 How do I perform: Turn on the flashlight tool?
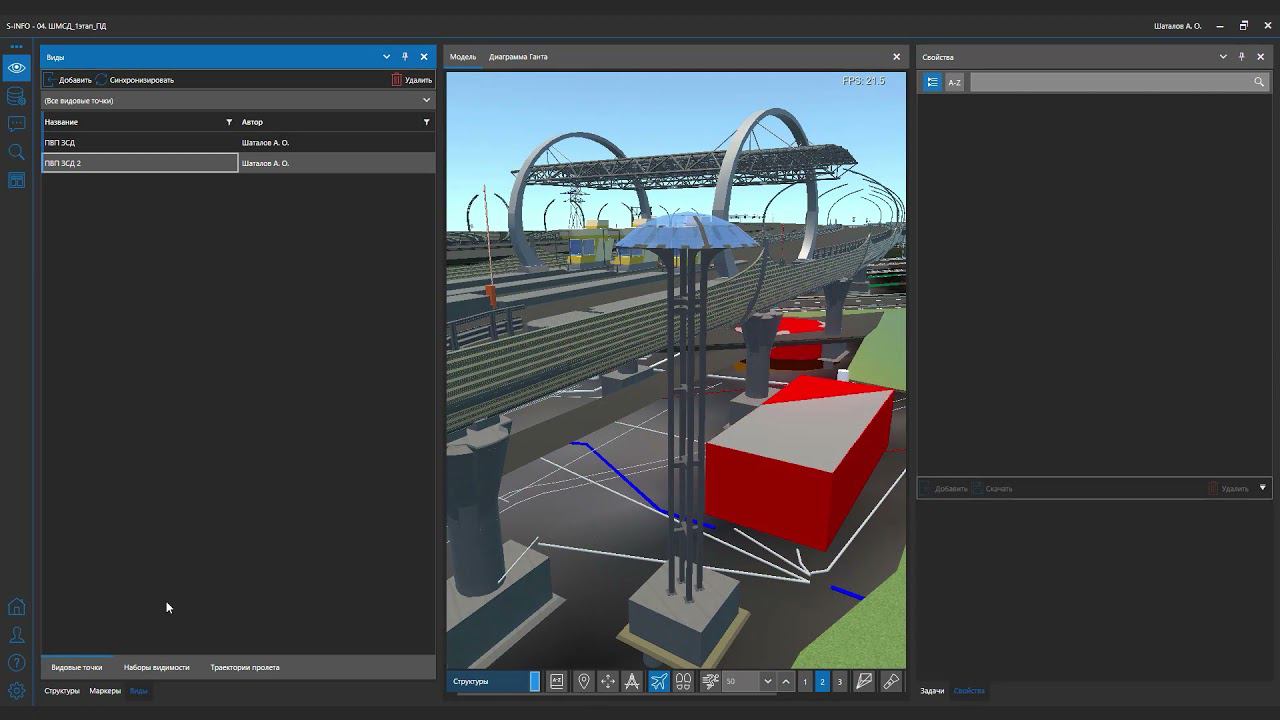890,681
